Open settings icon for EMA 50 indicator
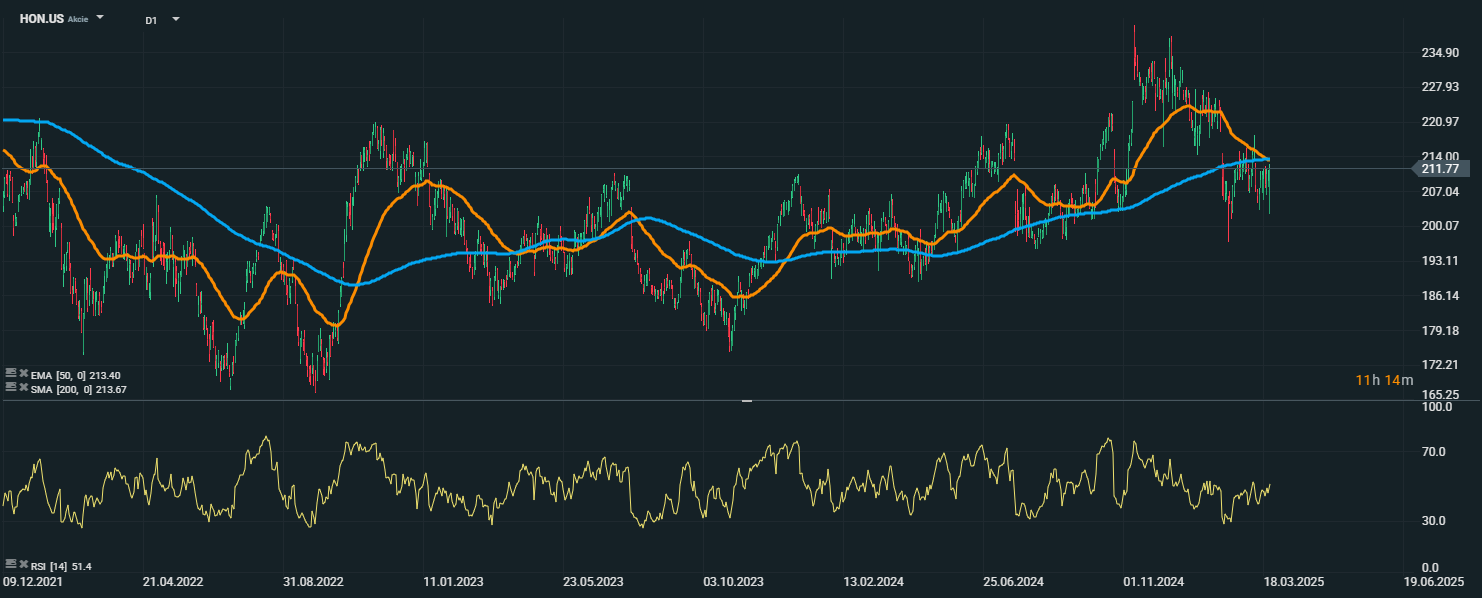1482x598 pixels. [11, 374]
